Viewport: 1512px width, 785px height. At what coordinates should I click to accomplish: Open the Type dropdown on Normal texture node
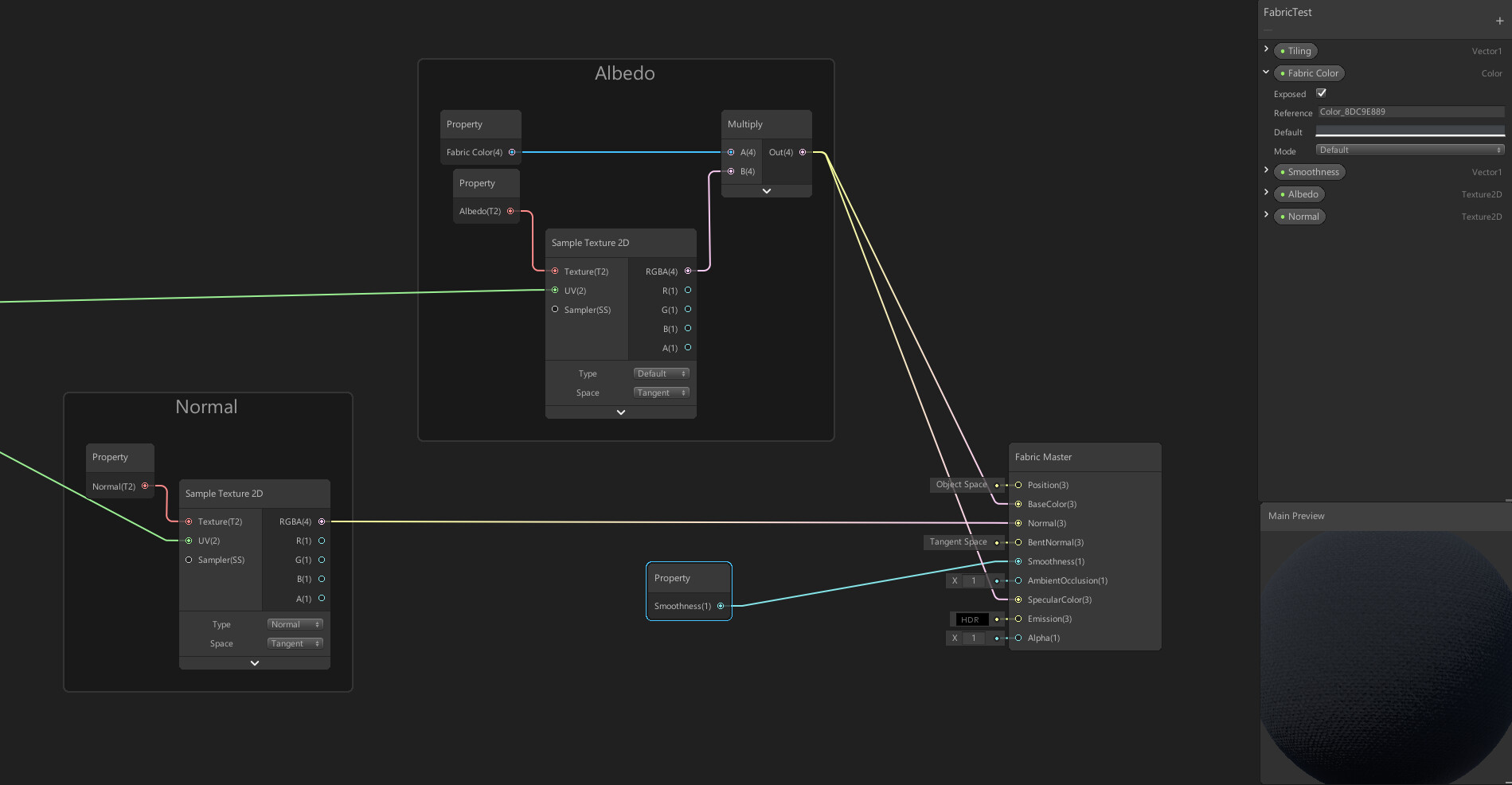tap(295, 623)
